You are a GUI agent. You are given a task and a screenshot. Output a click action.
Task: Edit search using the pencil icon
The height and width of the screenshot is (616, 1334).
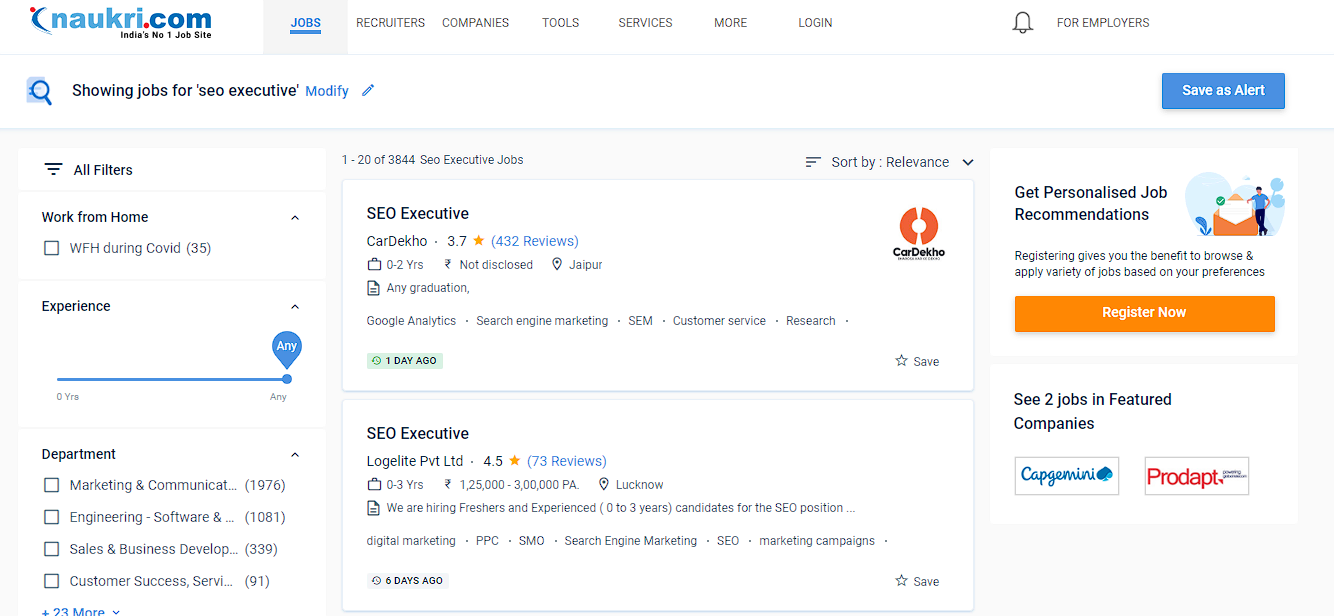click(367, 90)
